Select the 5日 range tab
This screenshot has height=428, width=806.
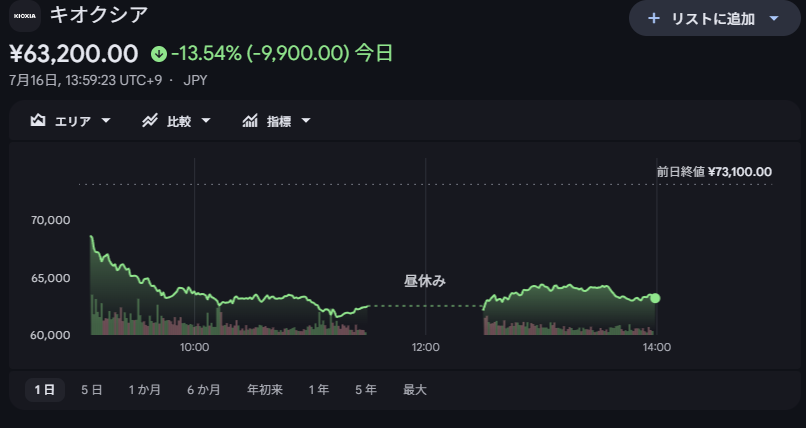(x=91, y=390)
